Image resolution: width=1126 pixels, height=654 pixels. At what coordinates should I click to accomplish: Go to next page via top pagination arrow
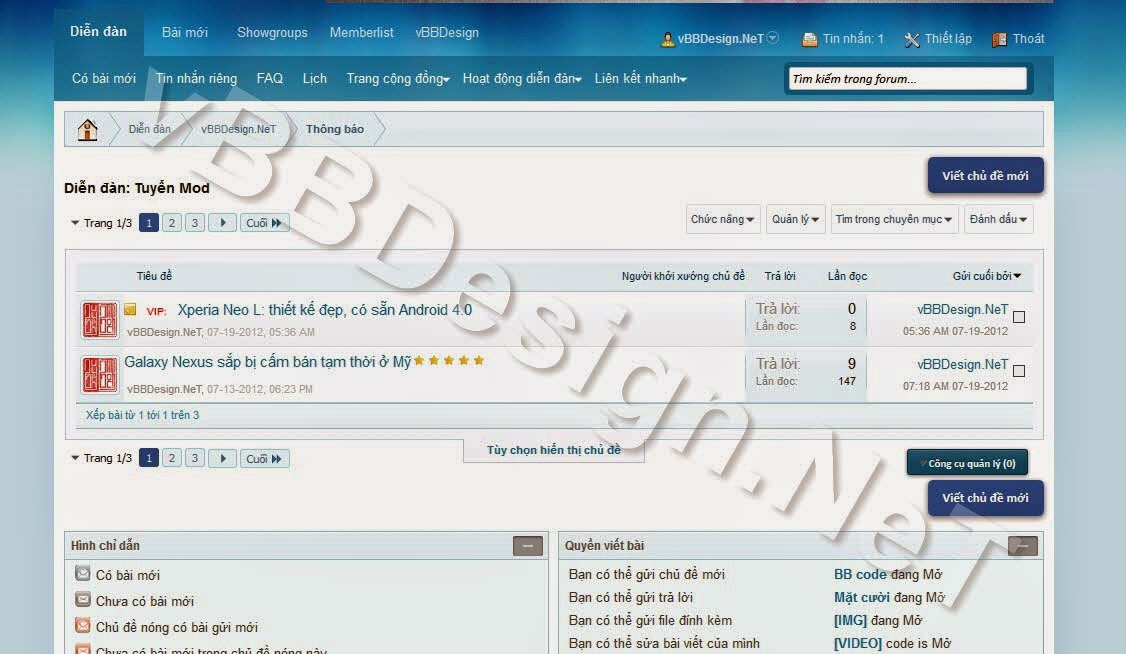tap(223, 223)
